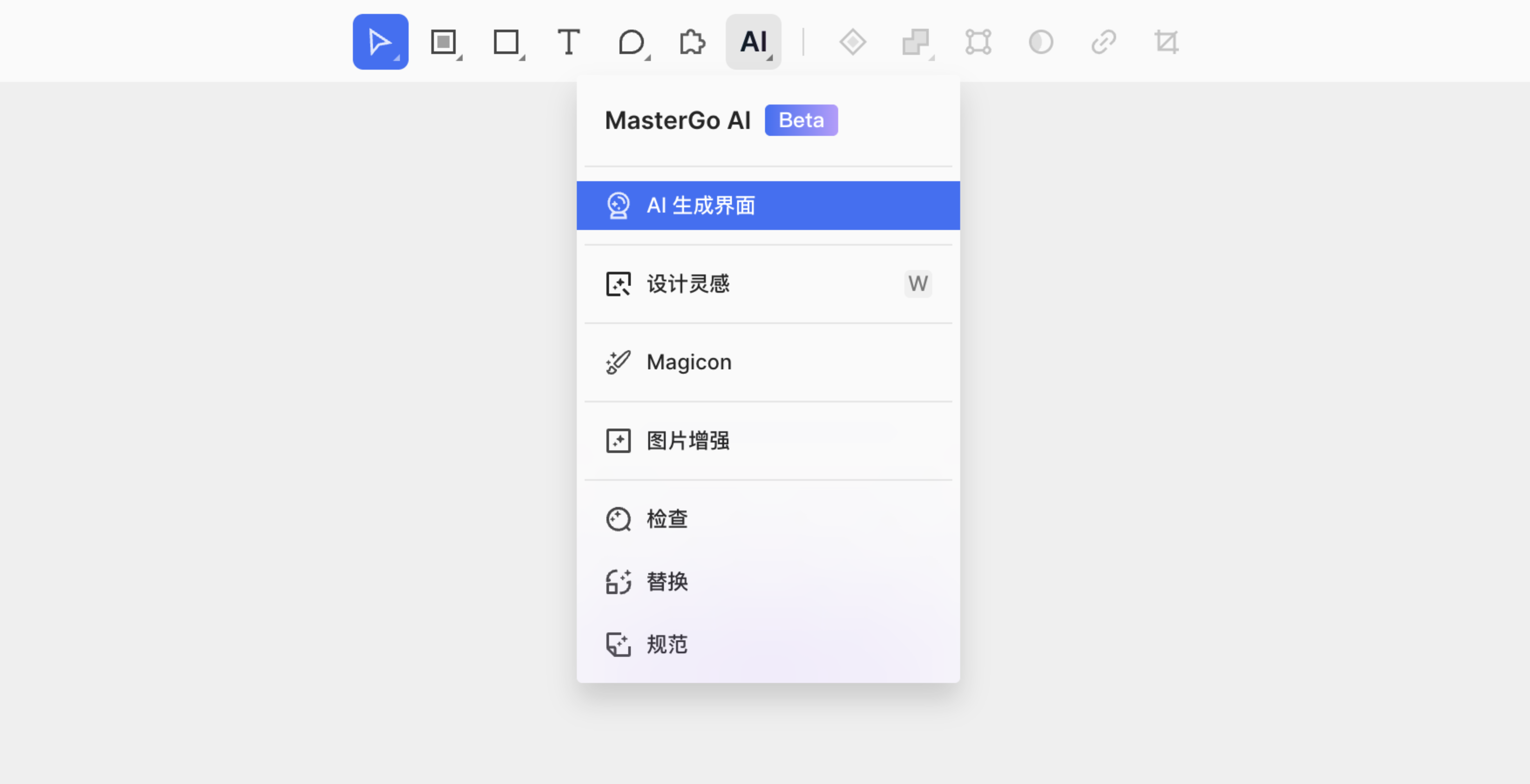
Task: Select 规范 in the AI menu
Action: 768,644
